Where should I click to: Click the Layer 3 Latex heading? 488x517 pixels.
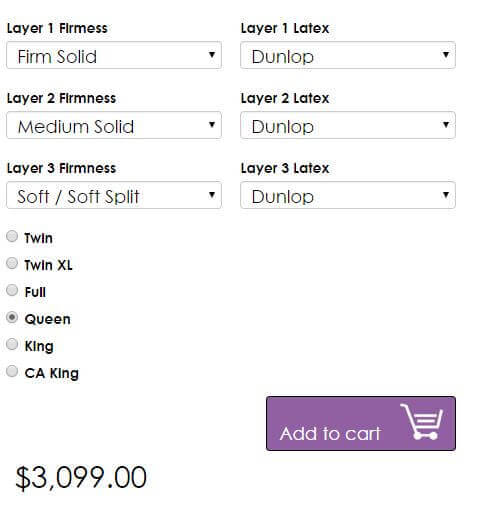(x=285, y=168)
